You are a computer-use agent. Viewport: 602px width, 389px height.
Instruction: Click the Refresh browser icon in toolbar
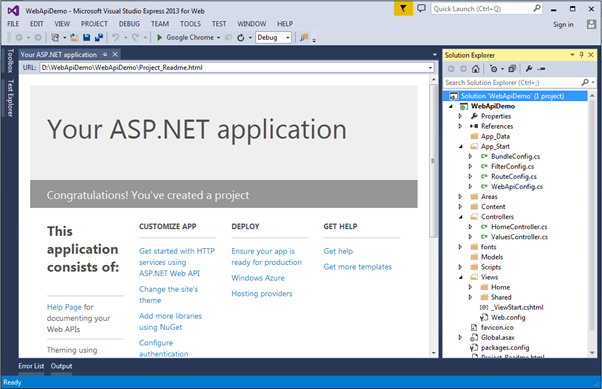point(241,38)
